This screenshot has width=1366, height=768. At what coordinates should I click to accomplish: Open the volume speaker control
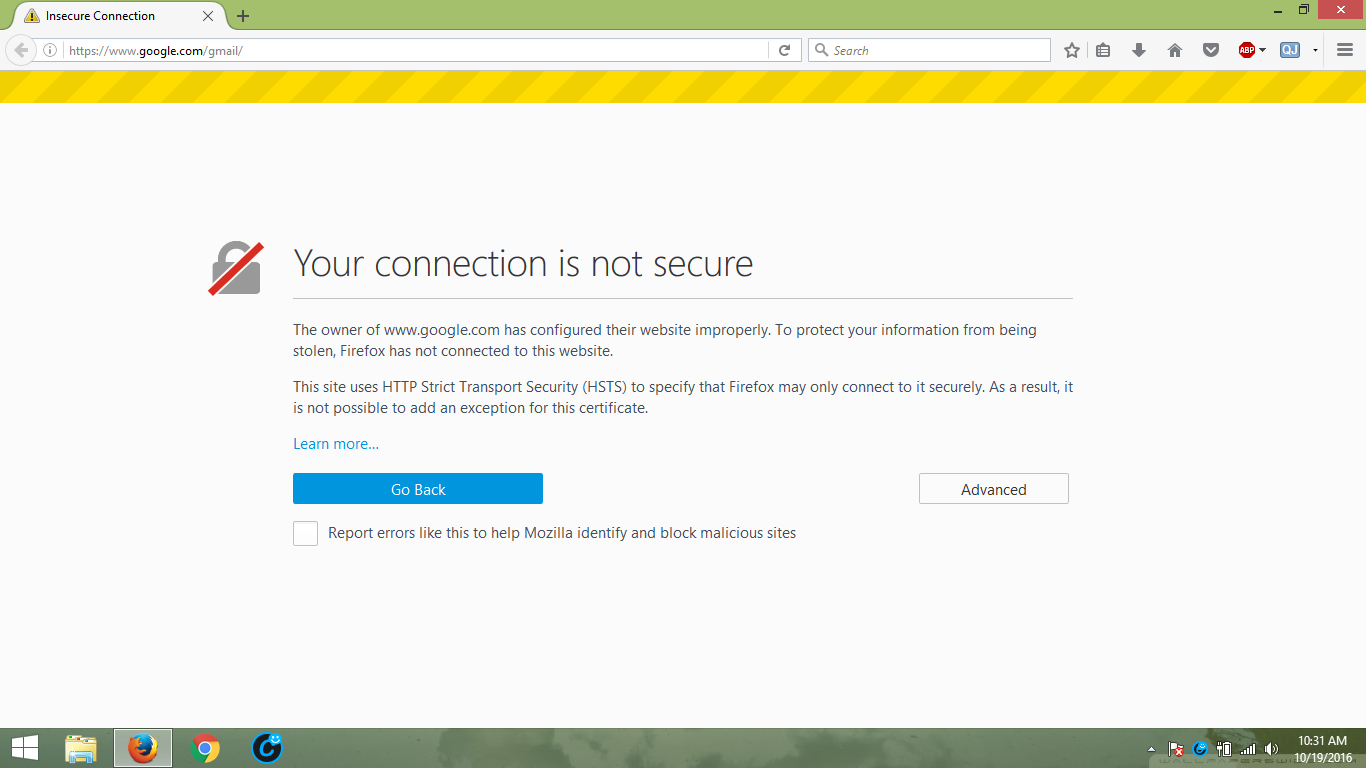tap(1271, 748)
